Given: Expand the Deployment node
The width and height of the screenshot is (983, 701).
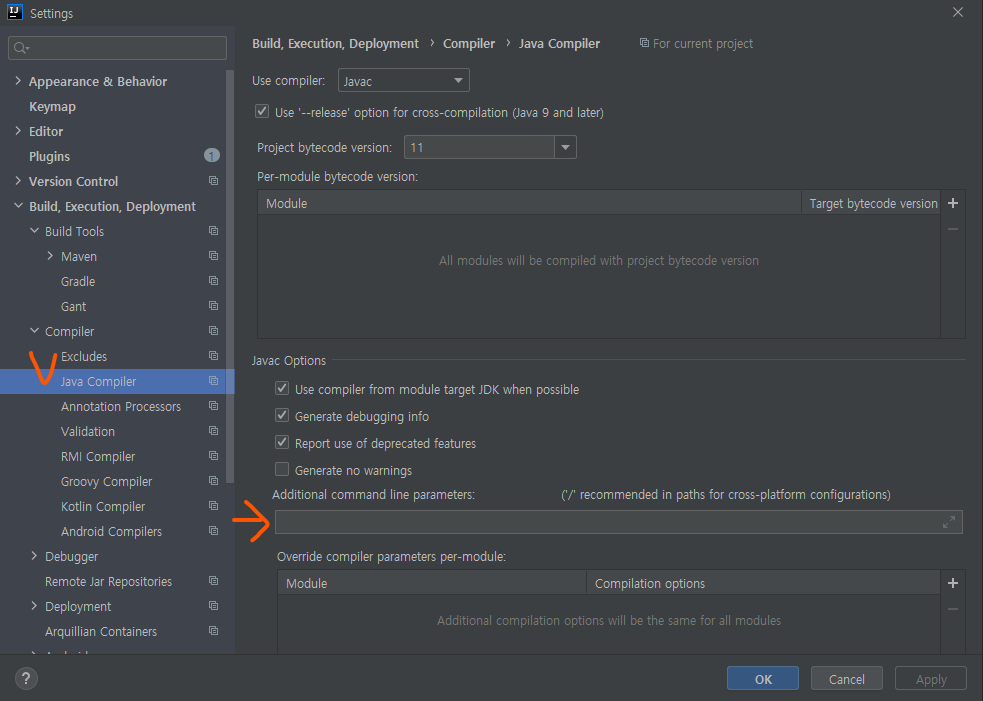Looking at the screenshot, I should pos(34,606).
